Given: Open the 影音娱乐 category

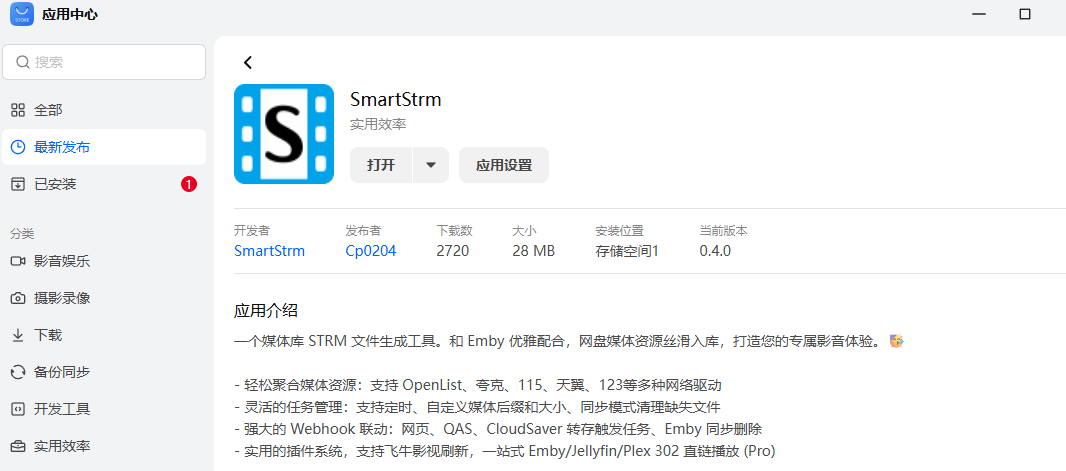Looking at the screenshot, I should coord(104,261).
